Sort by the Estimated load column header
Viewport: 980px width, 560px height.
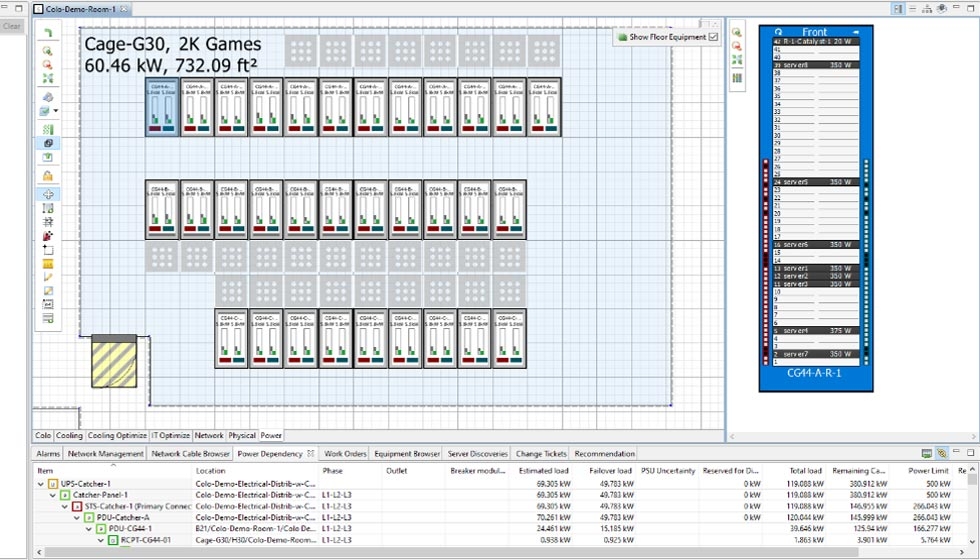point(543,470)
